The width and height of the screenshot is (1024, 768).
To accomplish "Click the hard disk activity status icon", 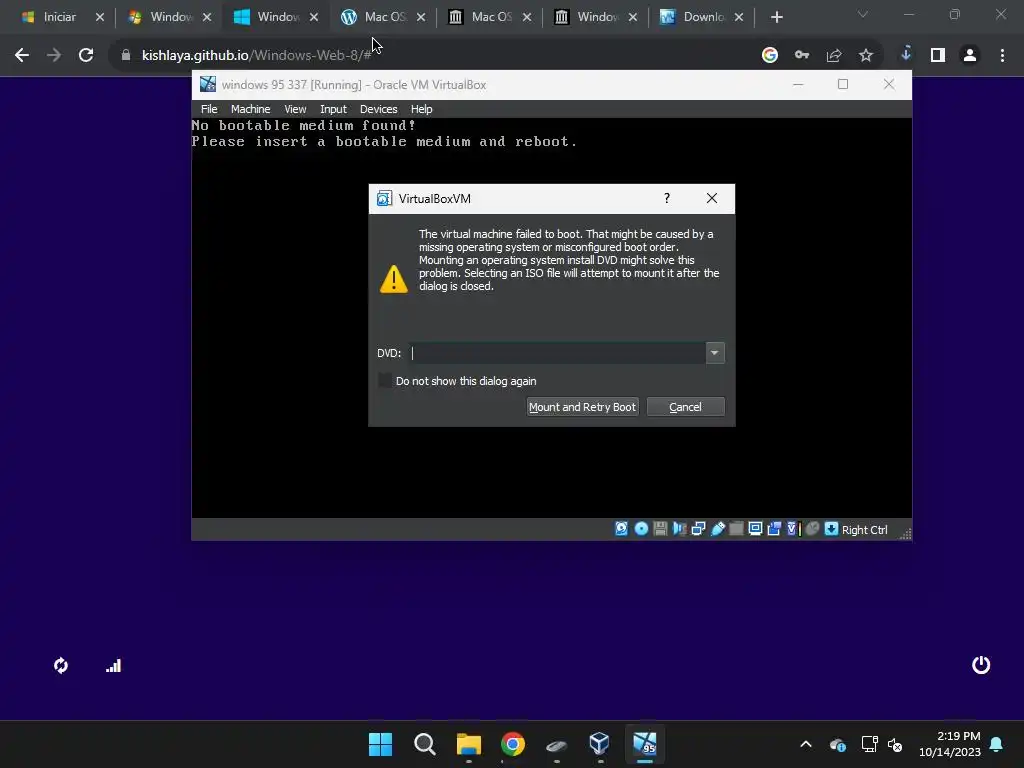I will (x=621, y=529).
